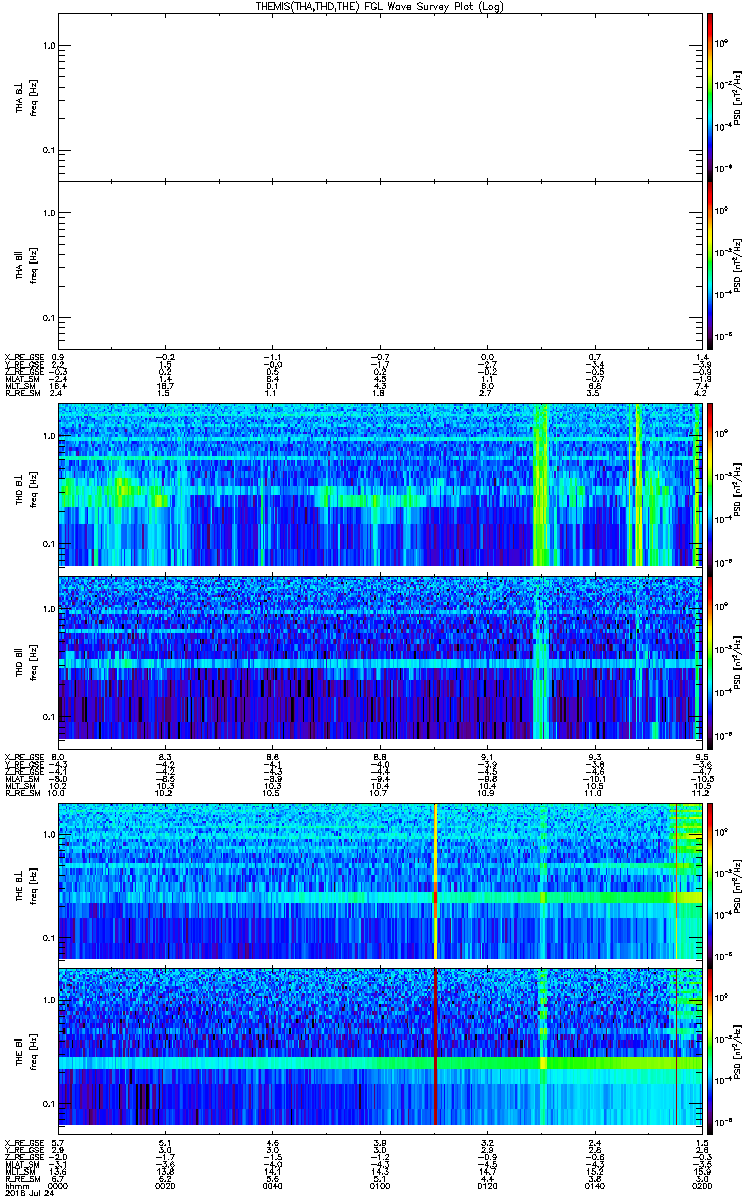Click the time label 0200 on the bottom axis
This screenshot has width=750, height=1200.
point(702,1186)
